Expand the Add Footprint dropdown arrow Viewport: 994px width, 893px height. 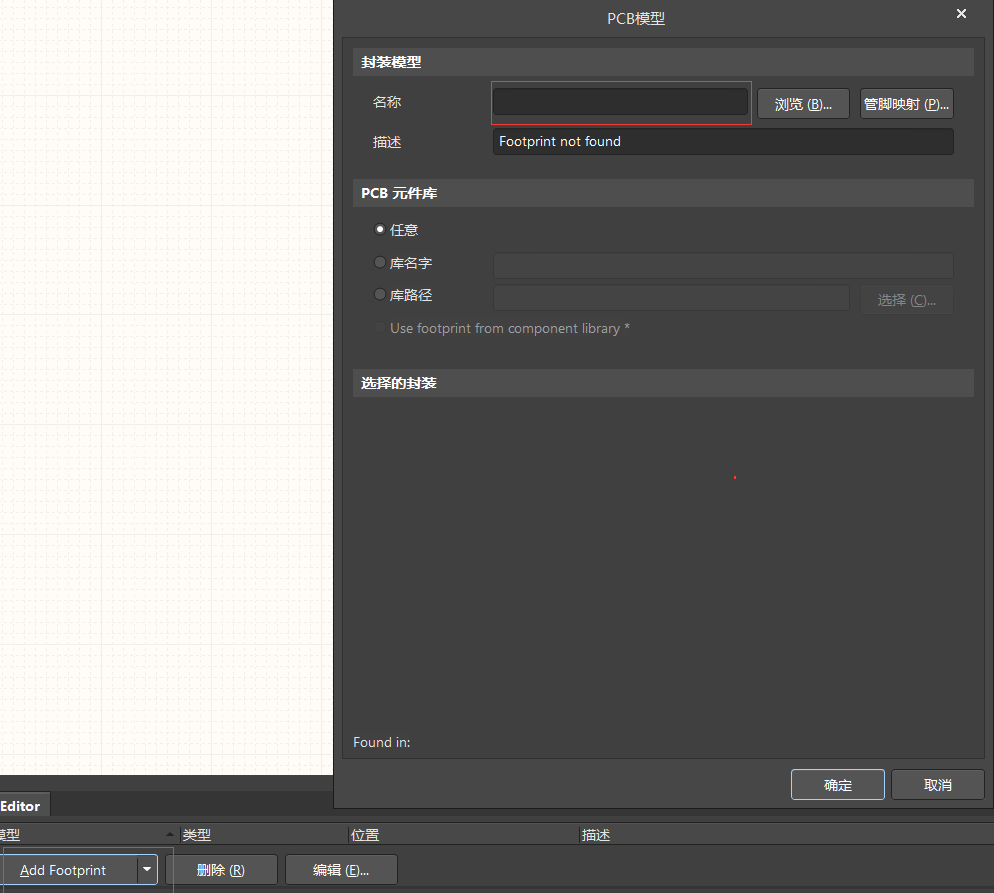[x=147, y=870]
